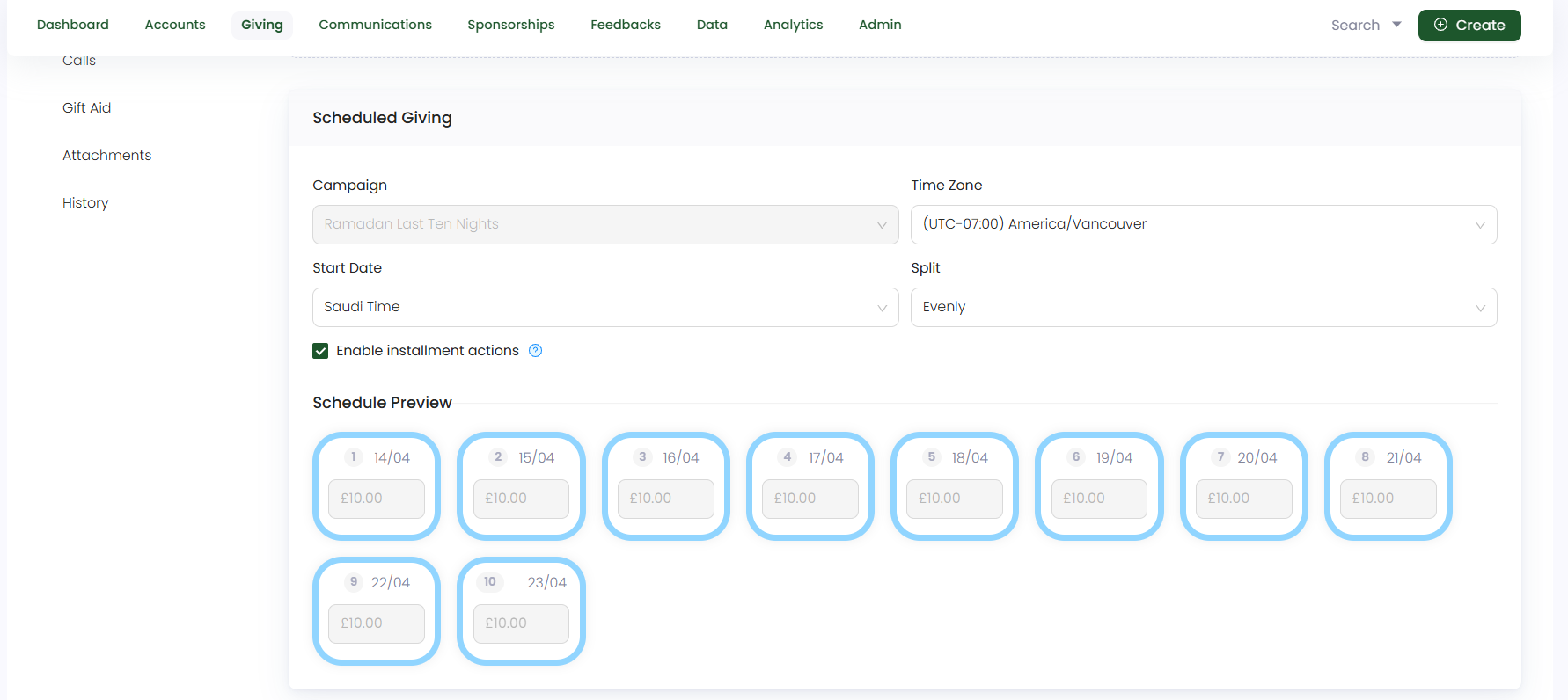The height and width of the screenshot is (700, 1568).
Task: Open the Communications menu
Action: (375, 25)
